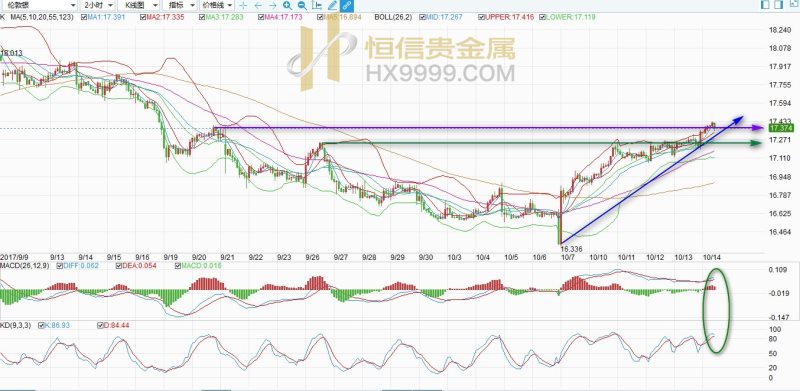Click the 0.109 MACD axis value
The width and height of the screenshot is (800, 391).
[x=778, y=270]
